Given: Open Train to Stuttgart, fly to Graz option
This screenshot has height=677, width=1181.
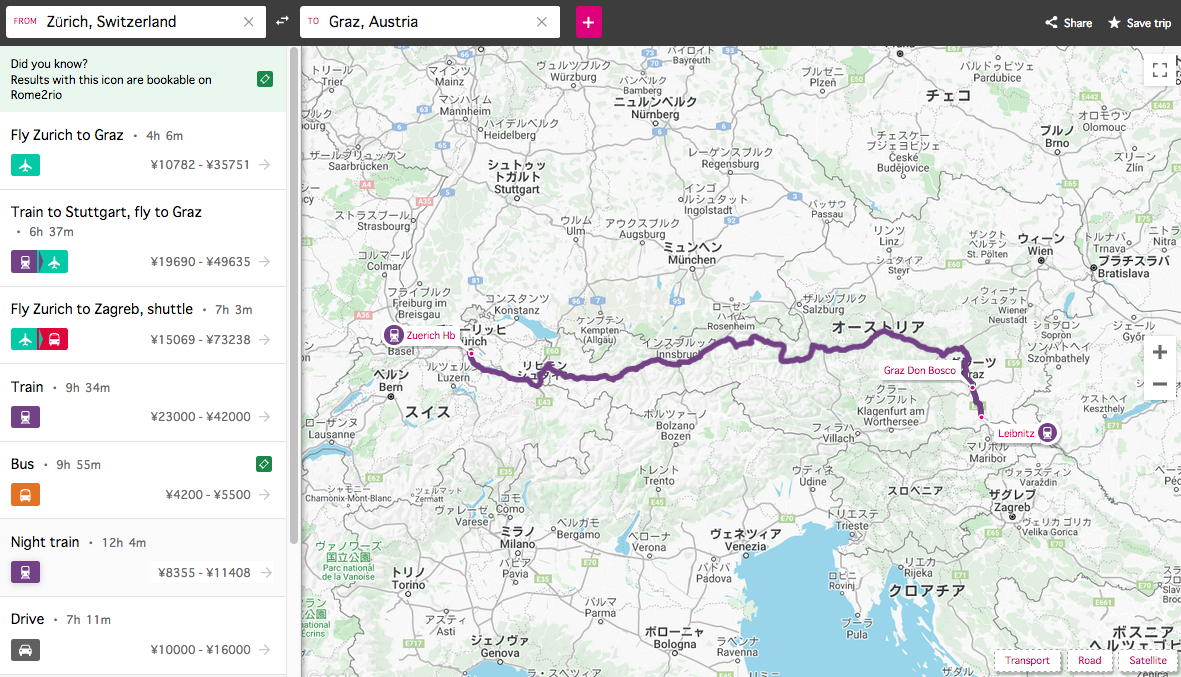Looking at the screenshot, I should pyautogui.click(x=143, y=238).
